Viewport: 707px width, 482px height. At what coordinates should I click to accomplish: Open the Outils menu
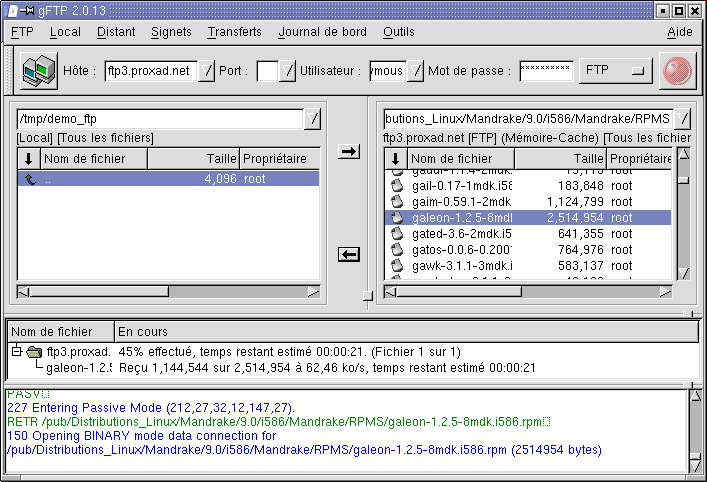(399, 32)
